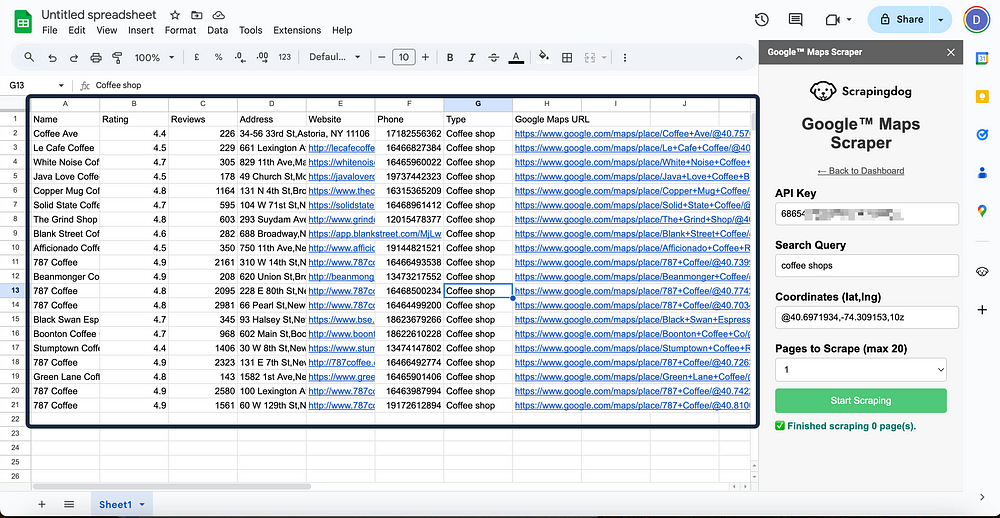Open the 123 number format menu
This screenshot has height=518, width=1000.
[284, 57]
